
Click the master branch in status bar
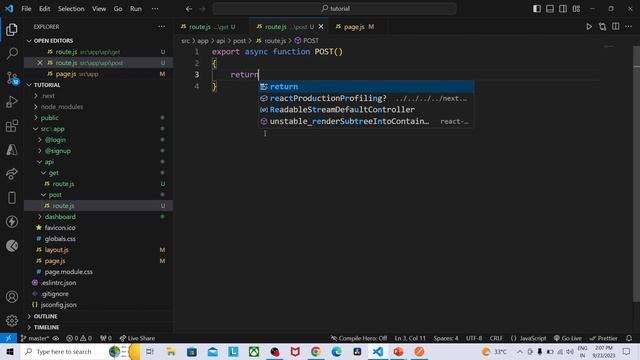[35, 338]
